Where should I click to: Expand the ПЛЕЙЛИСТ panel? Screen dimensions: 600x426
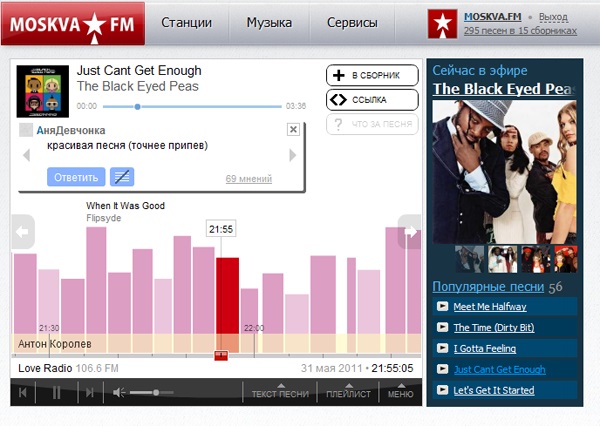348,392
